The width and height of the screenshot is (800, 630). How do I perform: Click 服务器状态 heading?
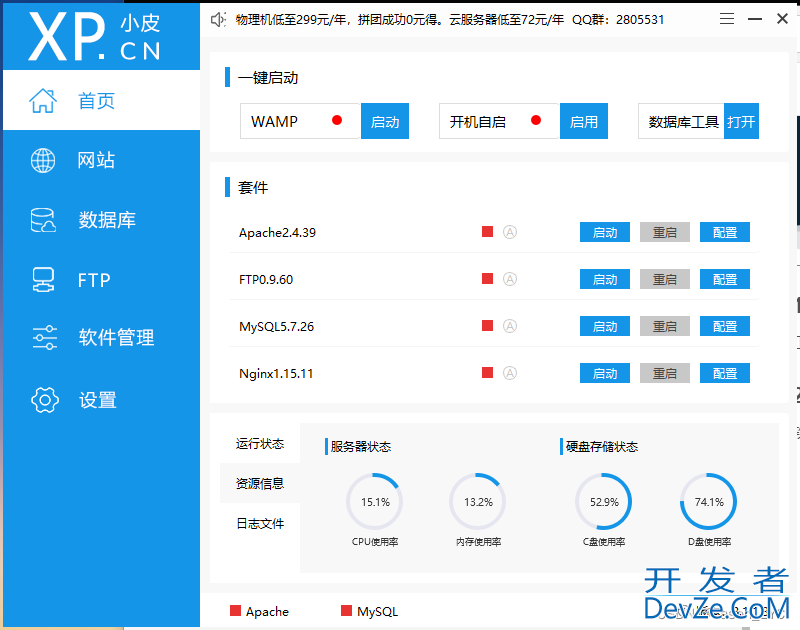click(x=360, y=447)
